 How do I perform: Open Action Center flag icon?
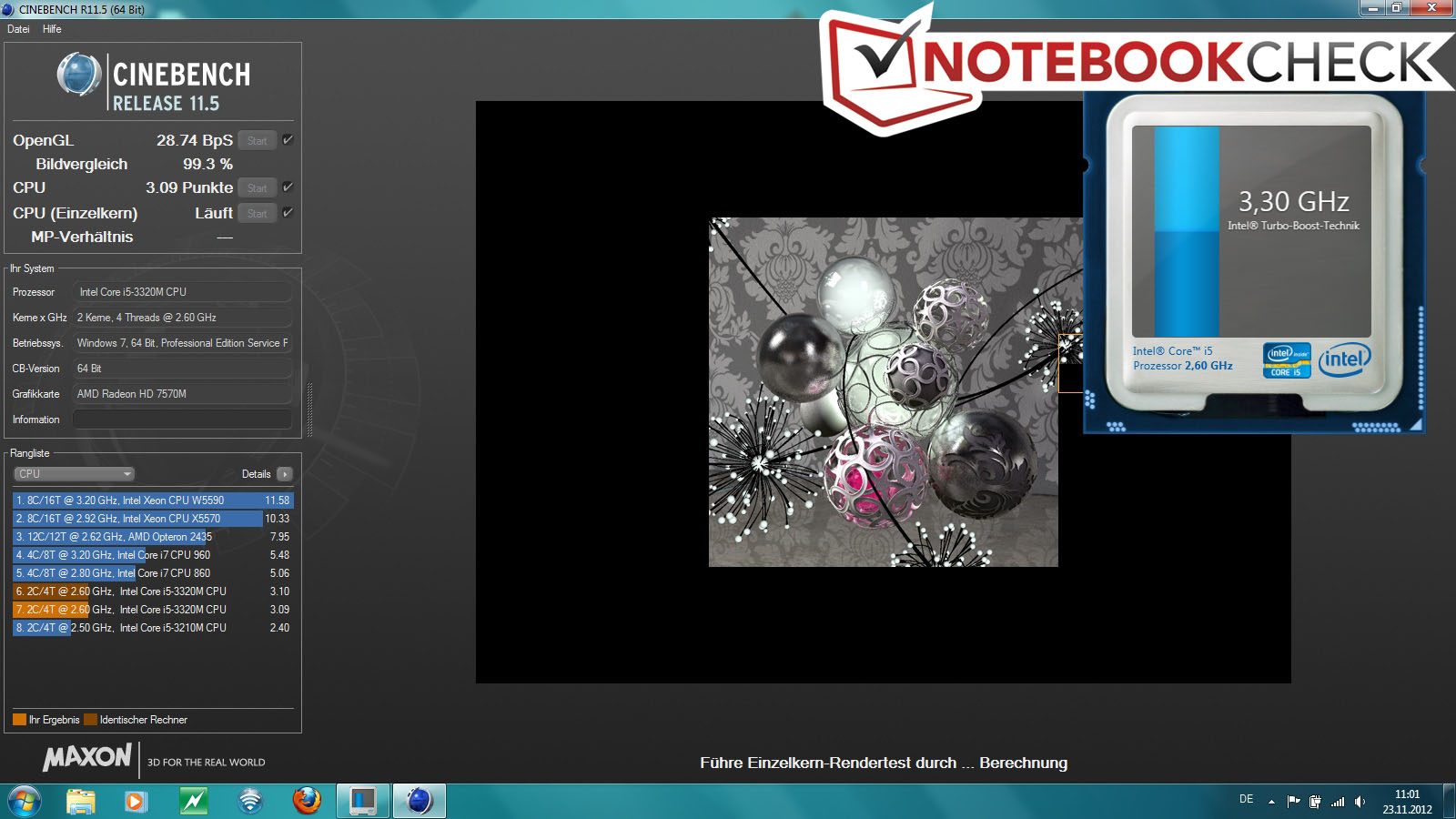pos(1293,802)
